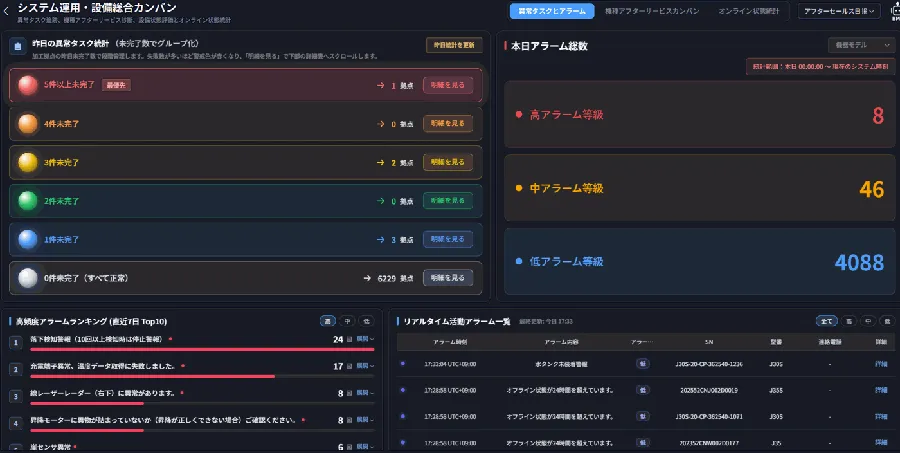Screen dimensions: 900x453
Task: Switch to the 異常タスクとアラーム tab
Action: coord(552,11)
